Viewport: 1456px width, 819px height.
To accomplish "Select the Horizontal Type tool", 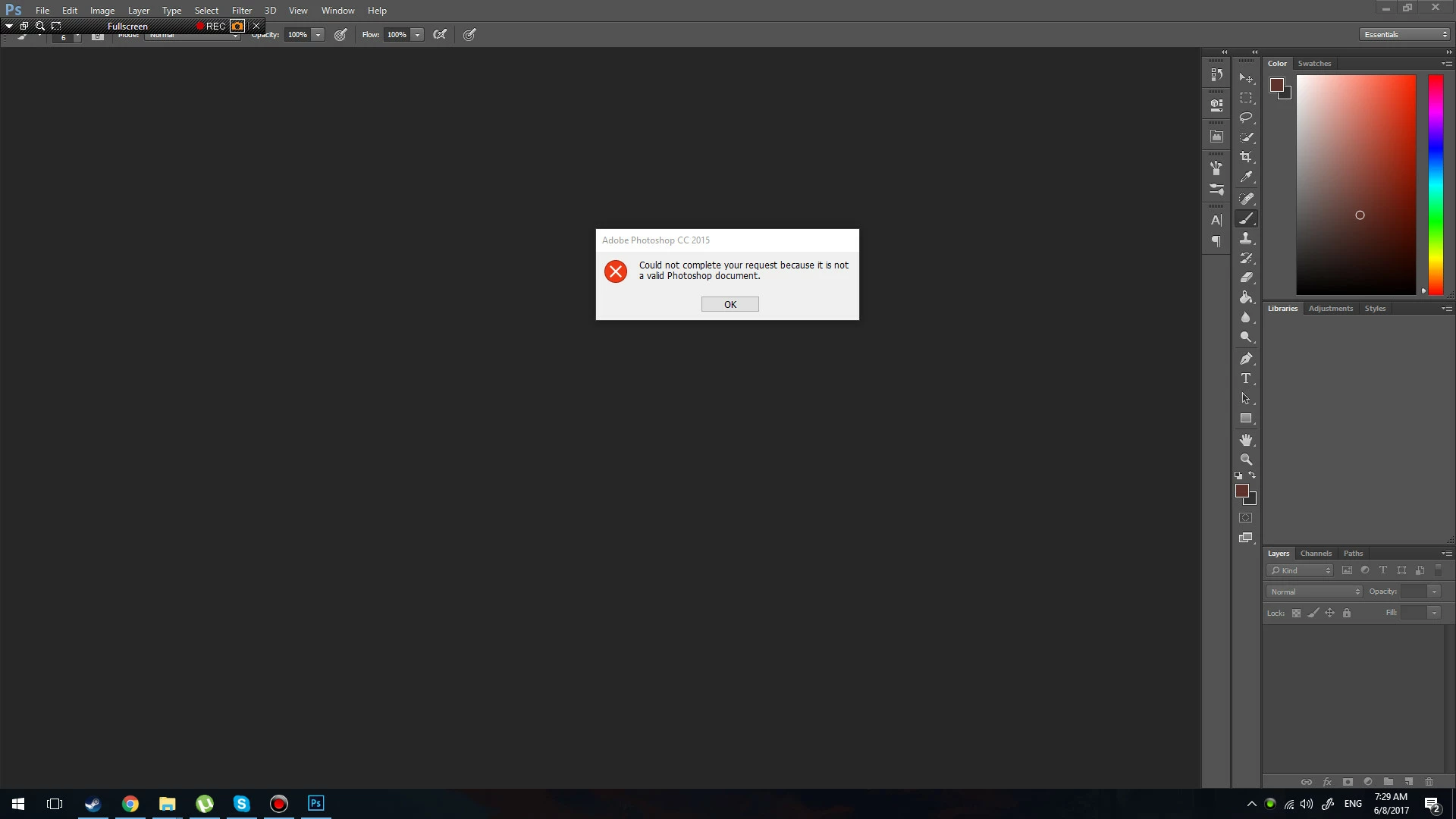I will coord(1246,378).
